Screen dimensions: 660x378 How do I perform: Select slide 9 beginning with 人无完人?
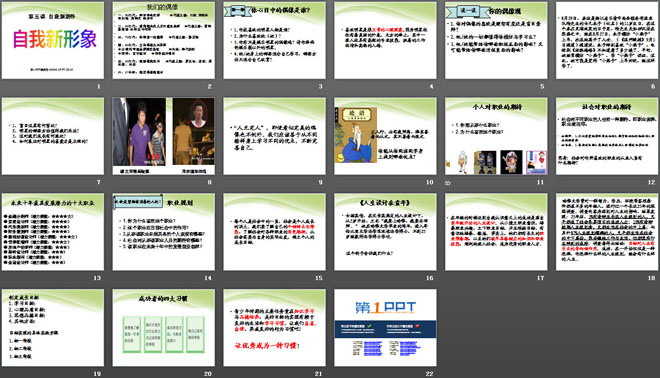274,136
